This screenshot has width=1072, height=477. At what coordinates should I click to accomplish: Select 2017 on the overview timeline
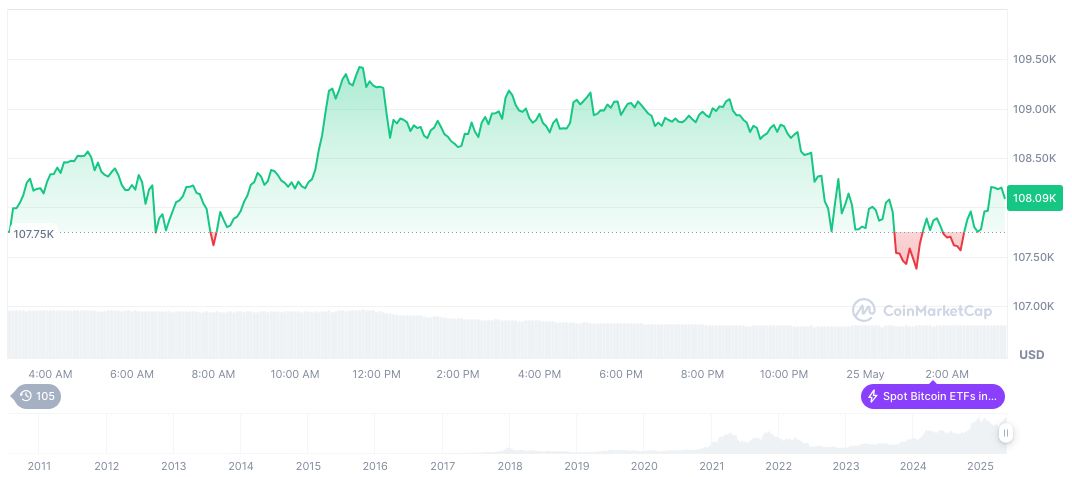(x=442, y=466)
